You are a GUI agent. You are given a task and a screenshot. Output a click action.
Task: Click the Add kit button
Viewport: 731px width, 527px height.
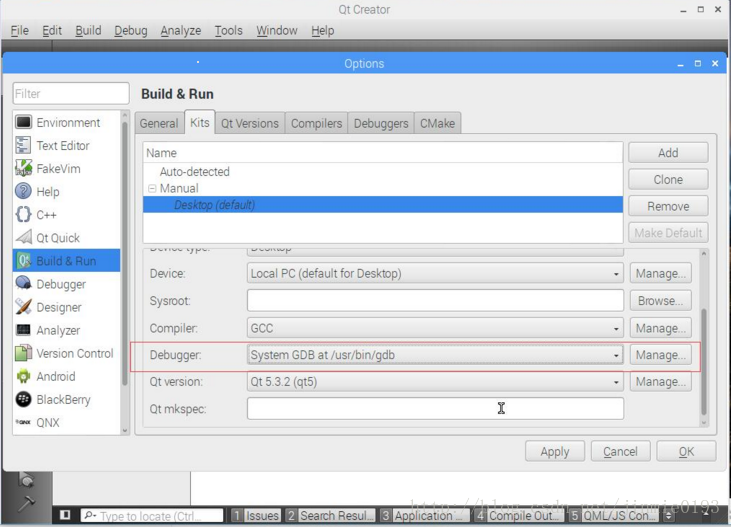point(668,153)
